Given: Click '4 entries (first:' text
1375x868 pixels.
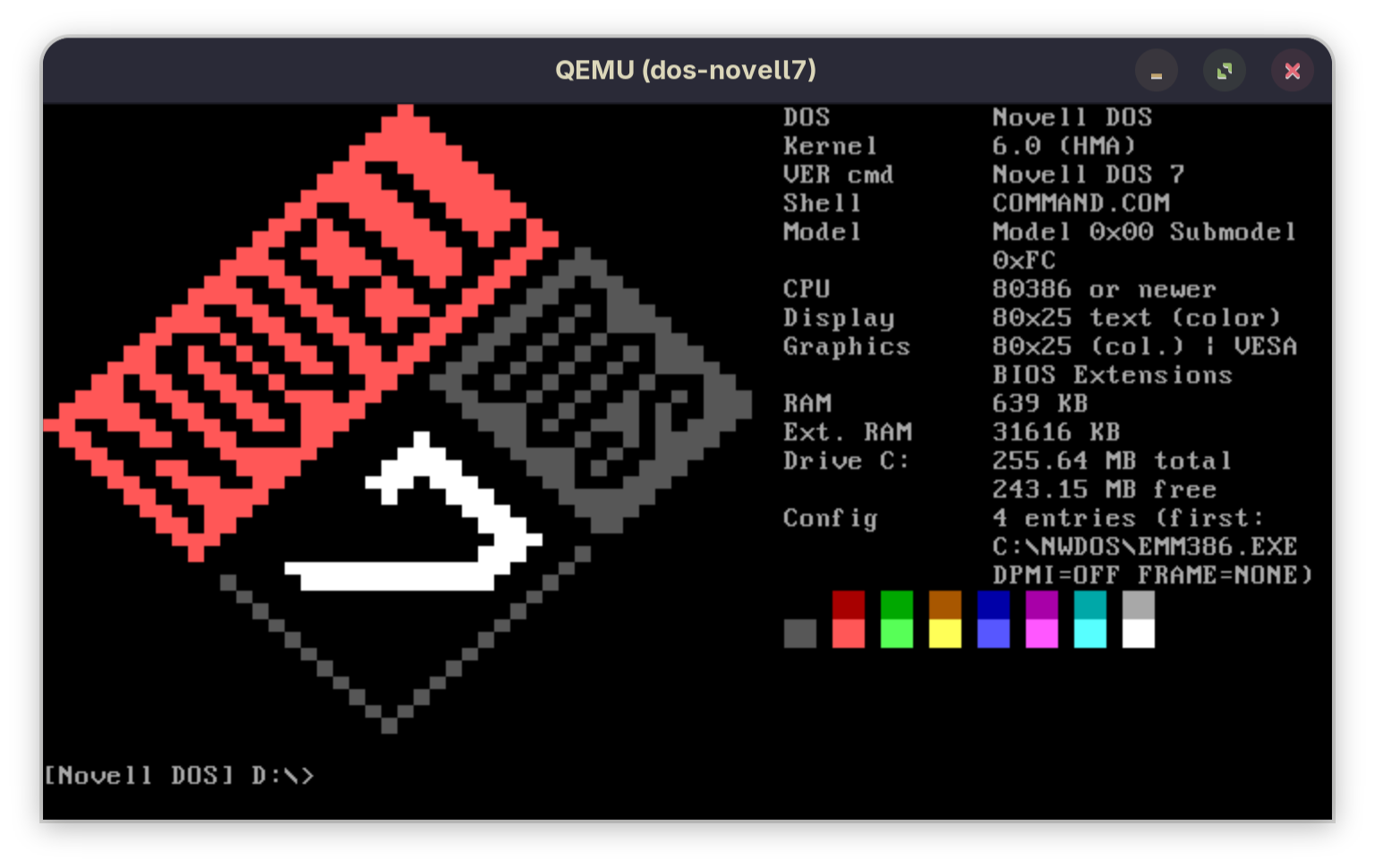Looking at the screenshot, I should (1129, 518).
